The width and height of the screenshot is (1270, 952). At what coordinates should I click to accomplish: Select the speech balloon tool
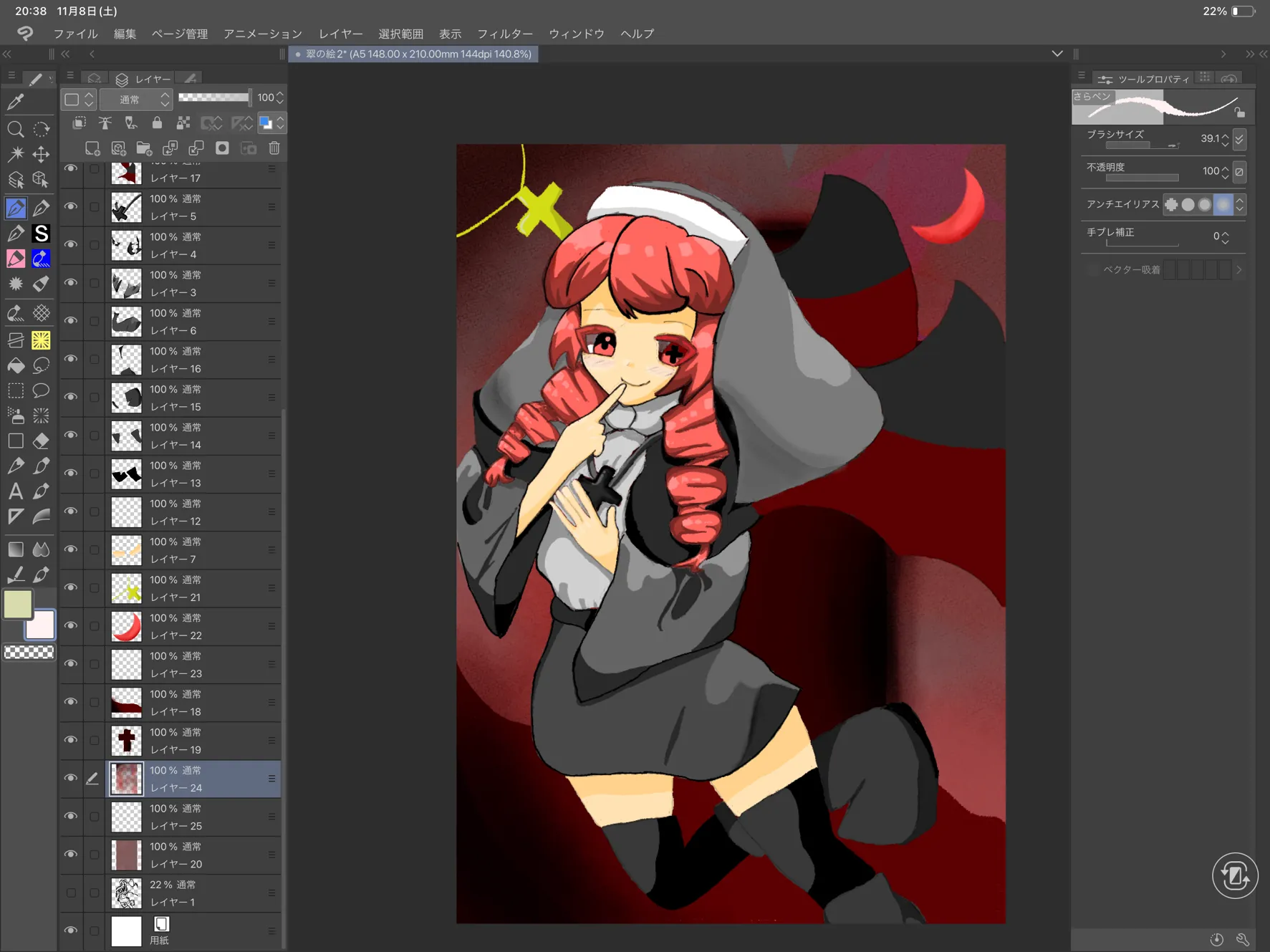point(42,391)
